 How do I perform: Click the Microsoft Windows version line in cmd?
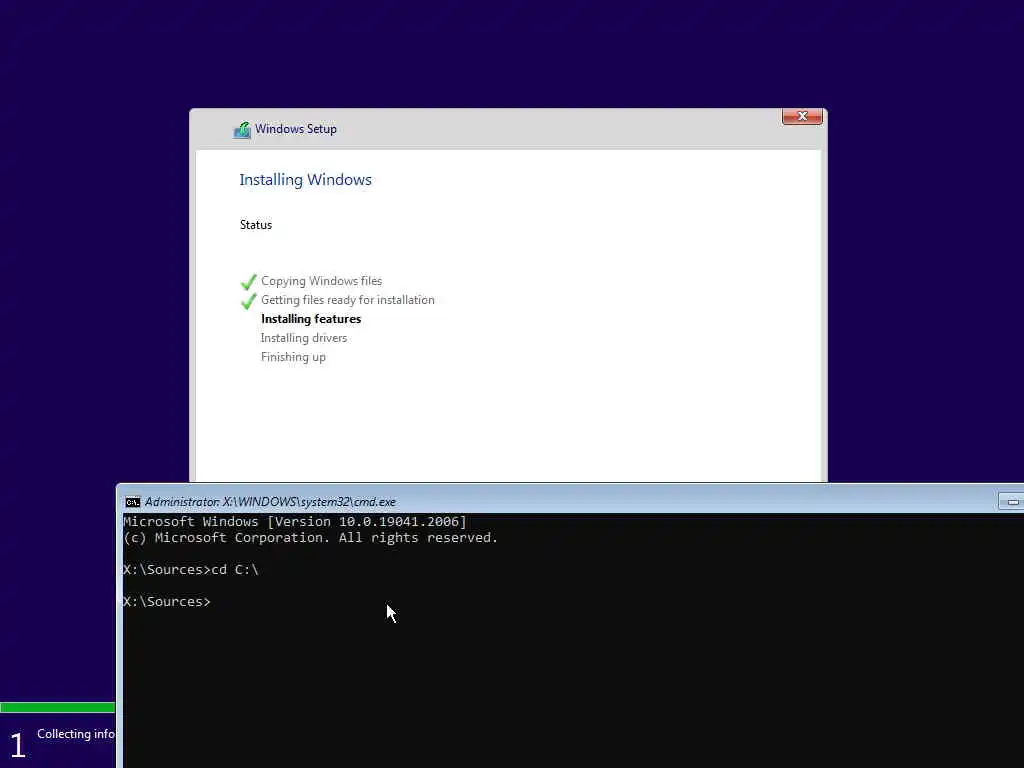pyautogui.click(x=295, y=521)
